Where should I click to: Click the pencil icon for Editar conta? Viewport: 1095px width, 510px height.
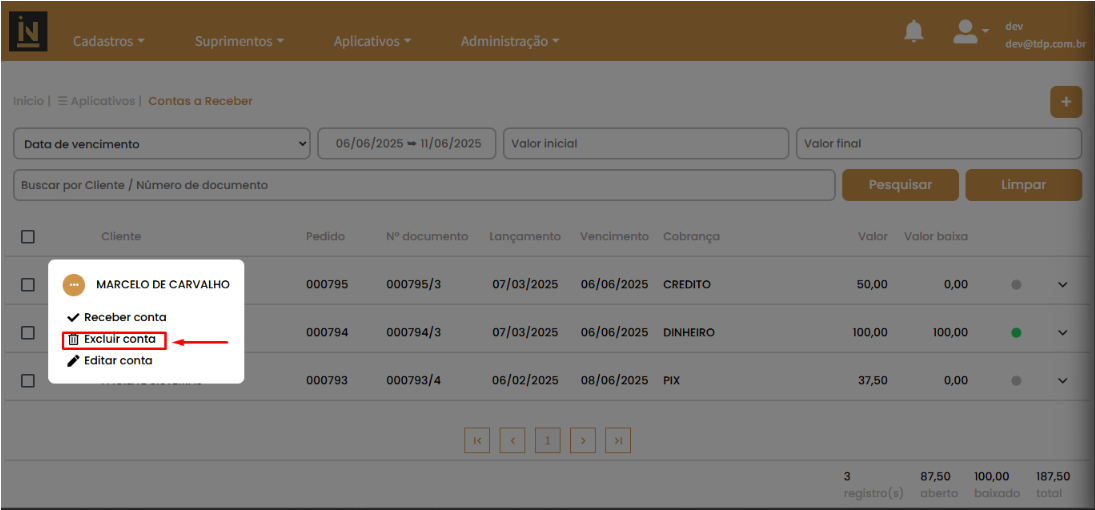73,361
